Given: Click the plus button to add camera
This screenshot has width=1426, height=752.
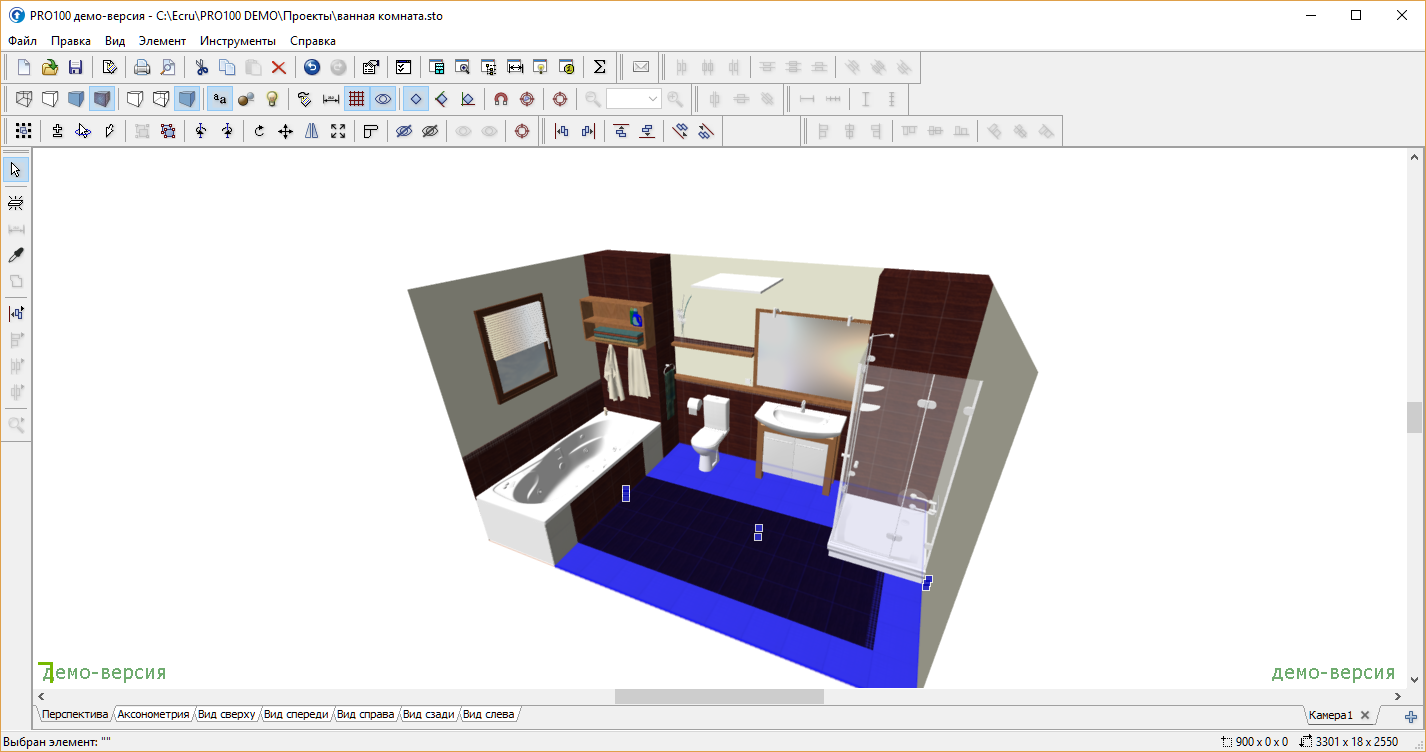Looking at the screenshot, I should 1411,716.
